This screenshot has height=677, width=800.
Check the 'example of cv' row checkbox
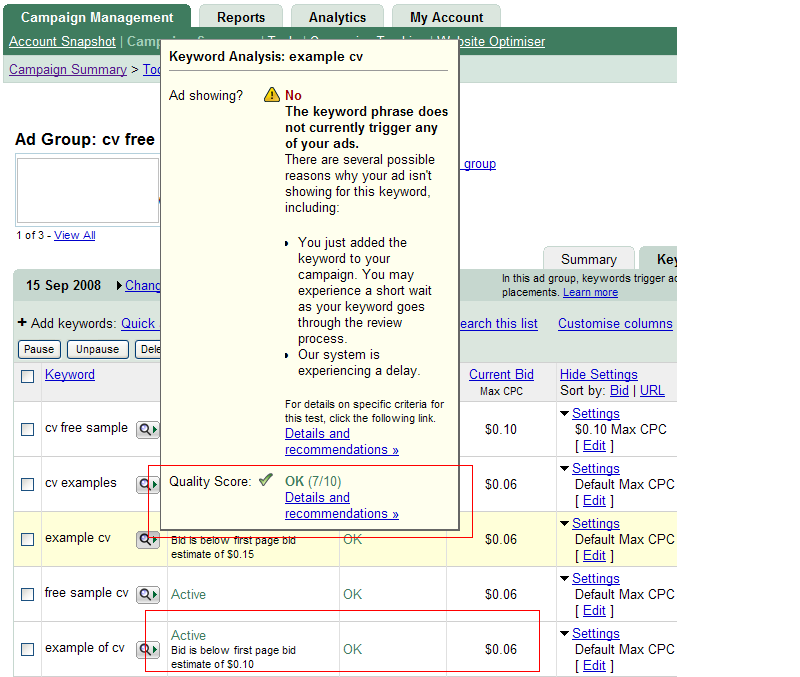pyautogui.click(x=28, y=649)
